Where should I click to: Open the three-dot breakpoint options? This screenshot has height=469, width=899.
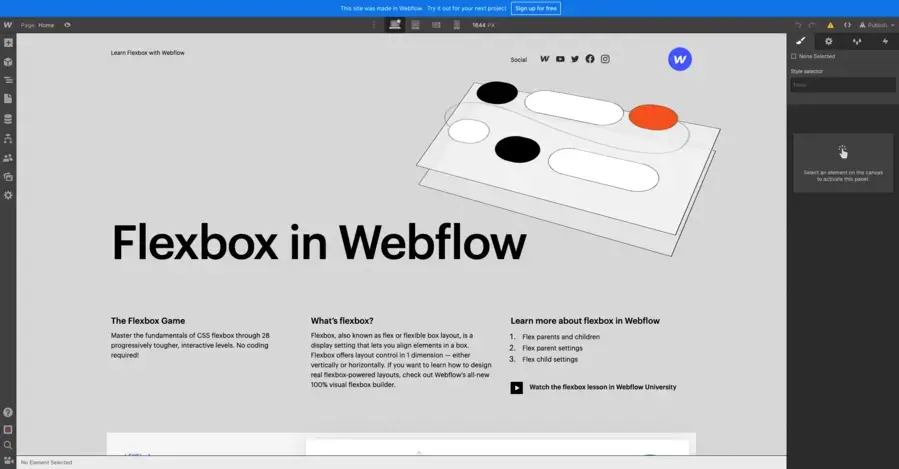tap(374, 25)
